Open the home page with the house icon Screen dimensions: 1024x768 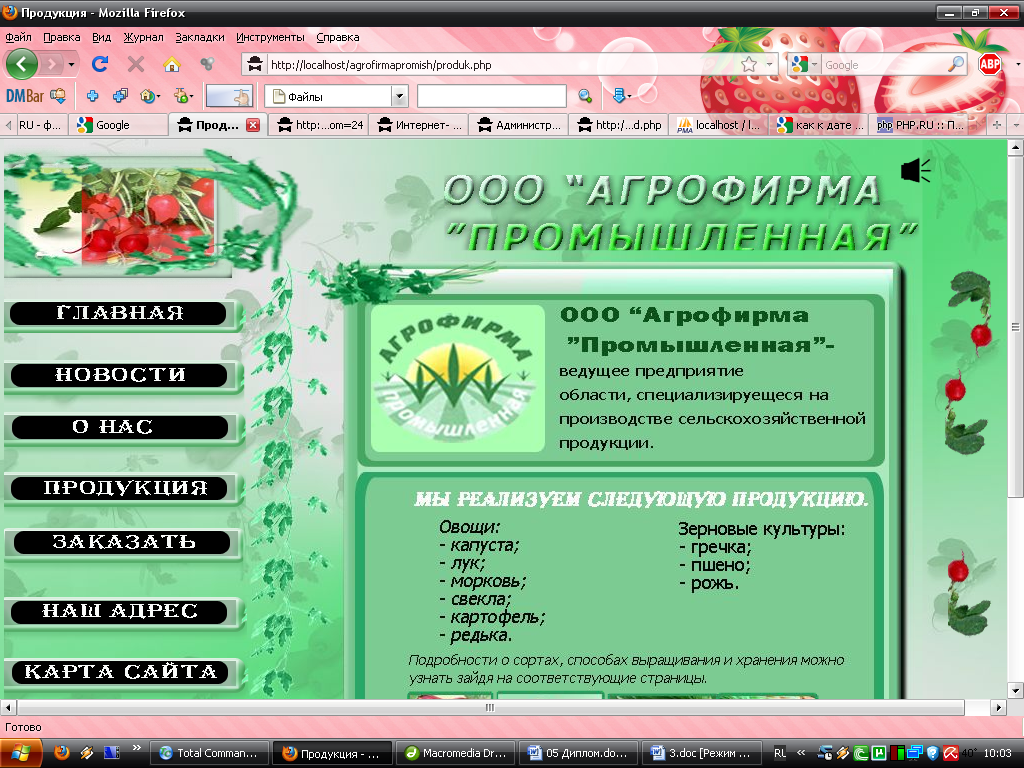(172, 64)
